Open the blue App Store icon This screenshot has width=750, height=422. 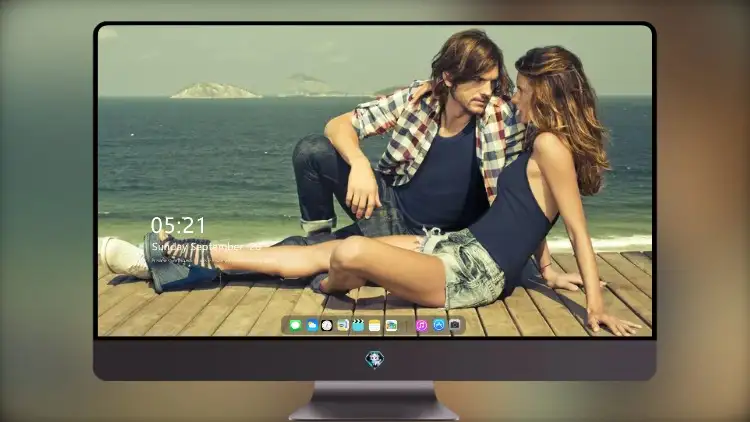(x=439, y=325)
